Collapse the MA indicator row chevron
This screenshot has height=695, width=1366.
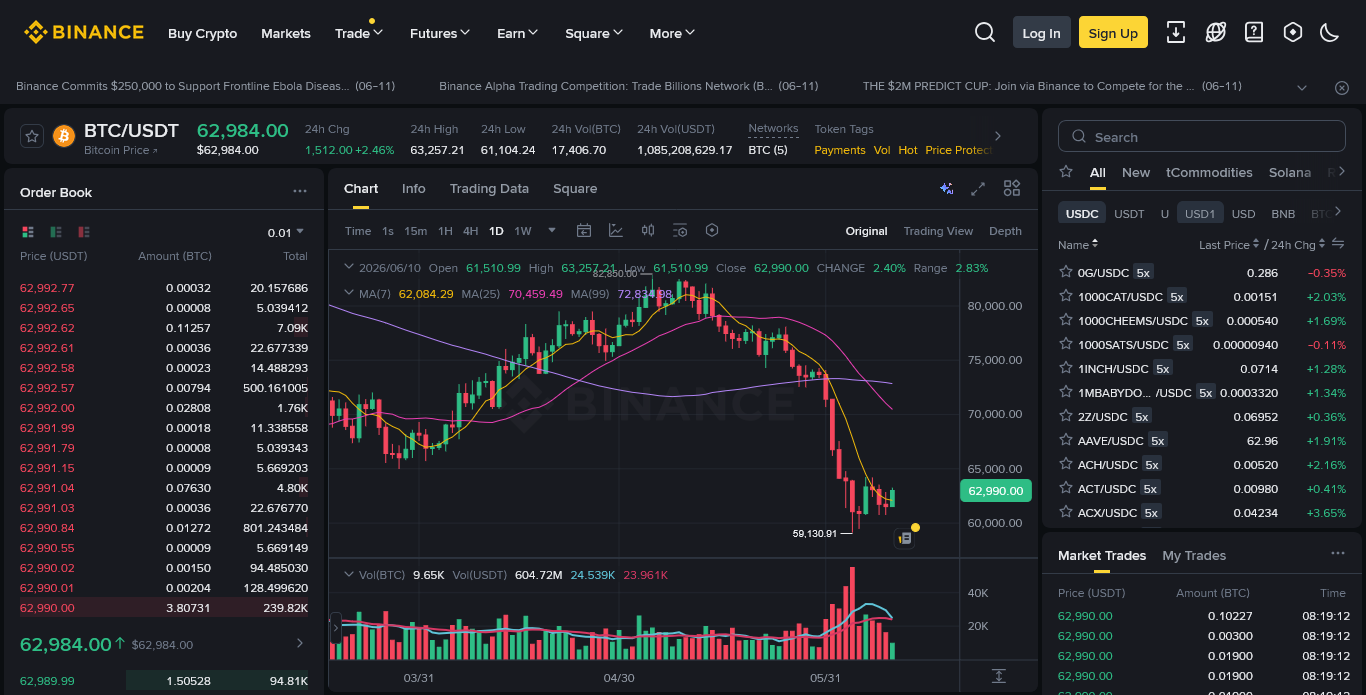pyautogui.click(x=349, y=293)
